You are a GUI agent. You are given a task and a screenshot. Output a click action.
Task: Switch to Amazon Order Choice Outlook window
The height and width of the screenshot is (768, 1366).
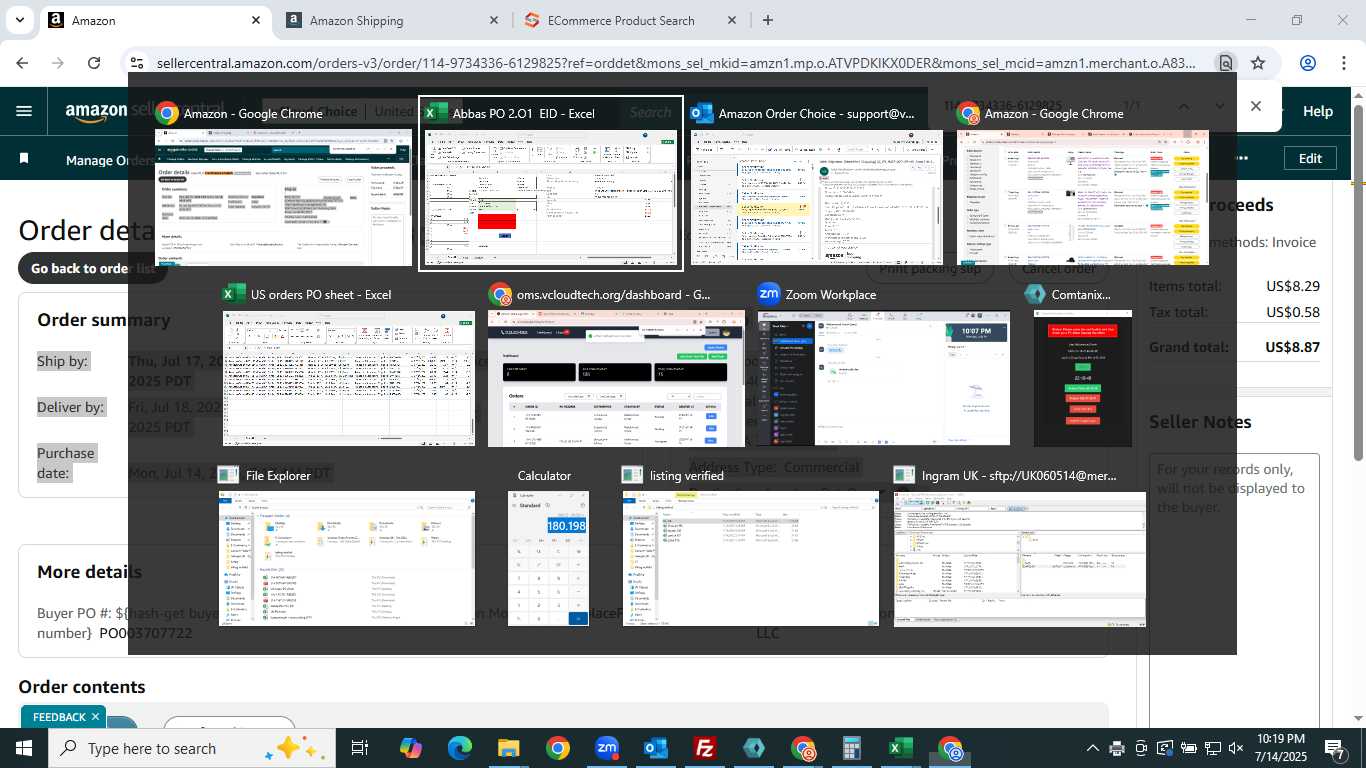[x=817, y=184]
